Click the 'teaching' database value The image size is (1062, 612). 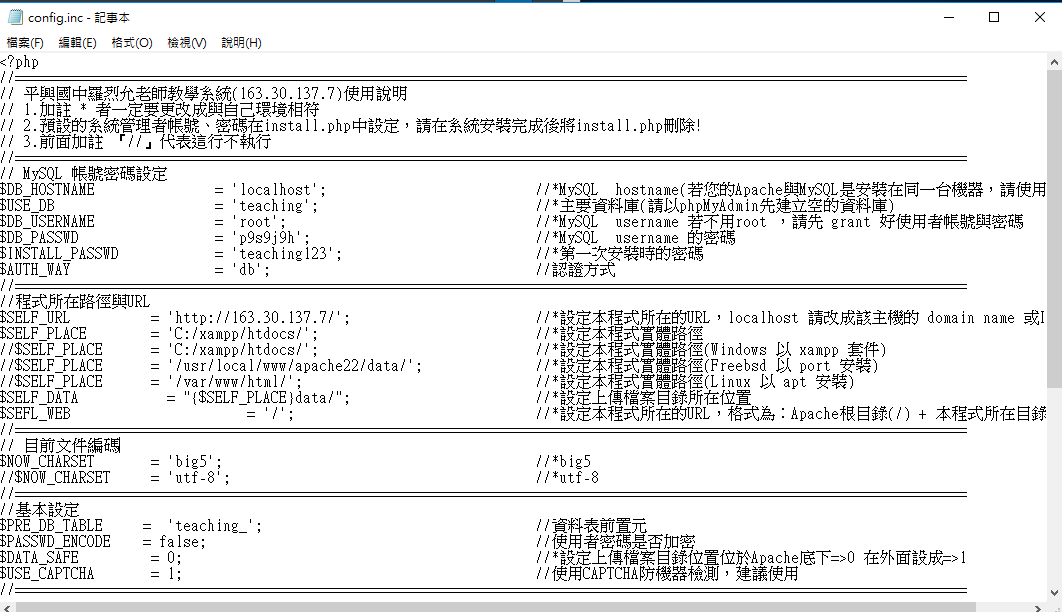pyautogui.click(x=274, y=206)
